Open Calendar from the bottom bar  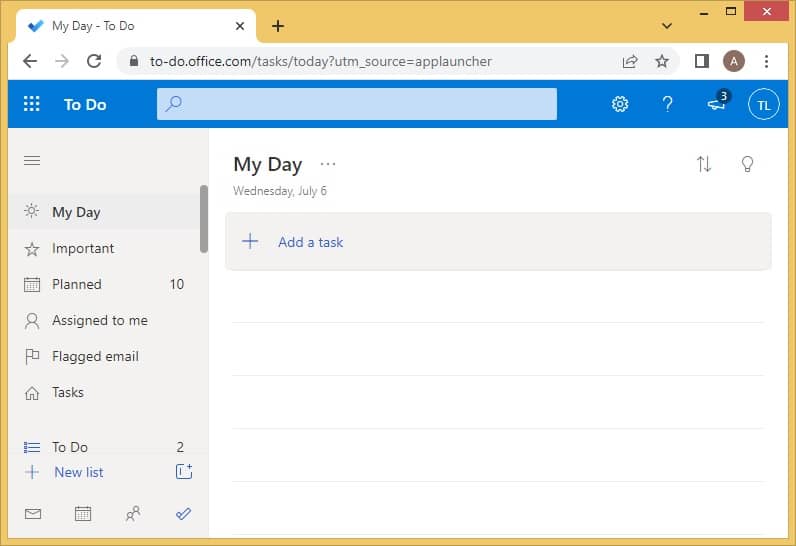[x=83, y=514]
